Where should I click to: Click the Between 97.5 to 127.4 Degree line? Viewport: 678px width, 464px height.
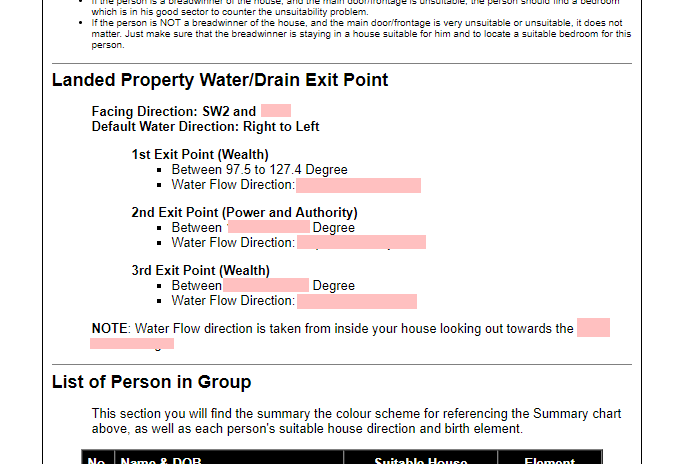[259, 170]
